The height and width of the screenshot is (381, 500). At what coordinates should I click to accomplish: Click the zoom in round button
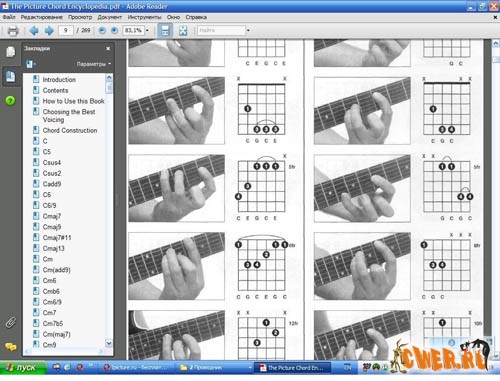coord(114,31)
